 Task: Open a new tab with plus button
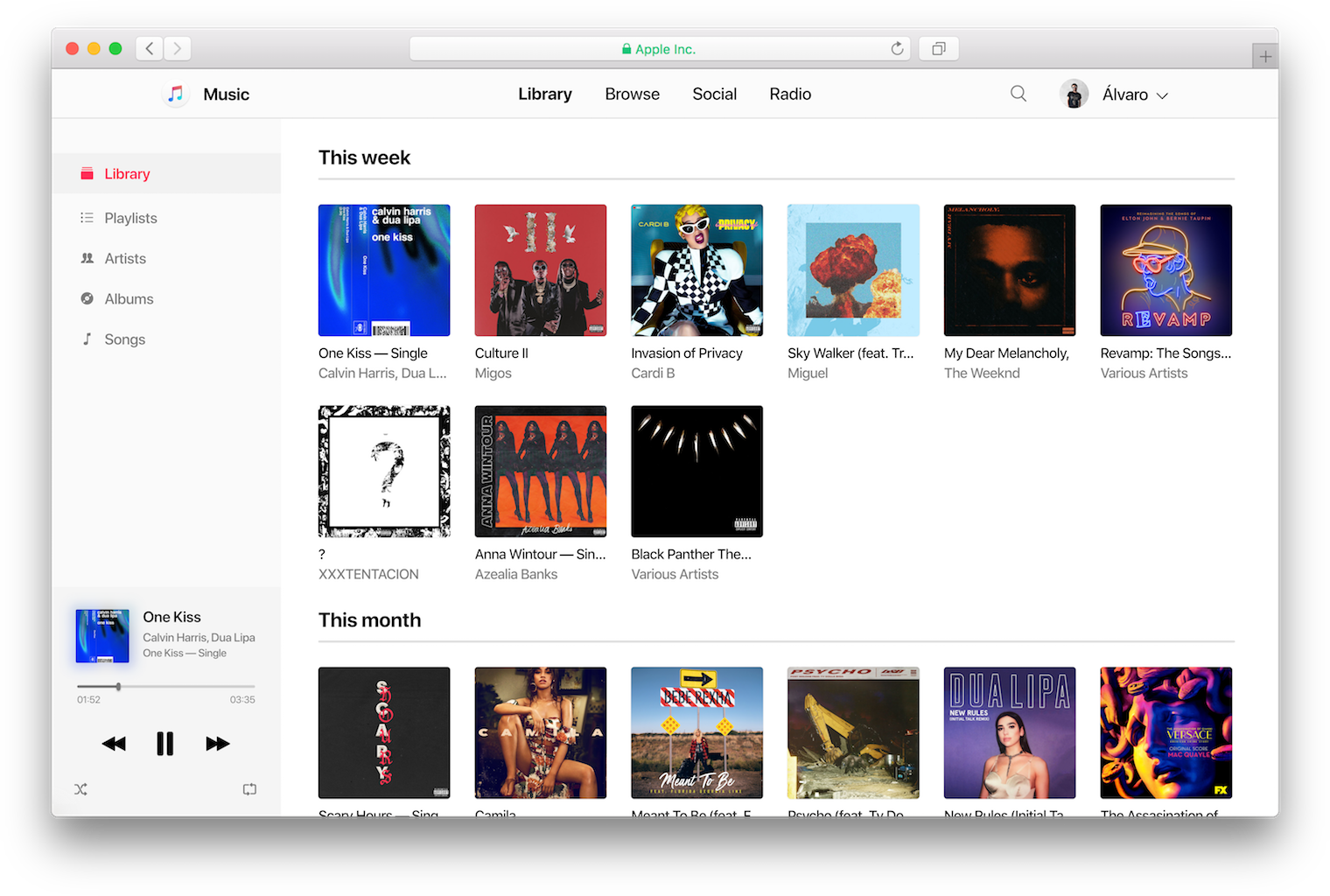(x=1265, y=57)
